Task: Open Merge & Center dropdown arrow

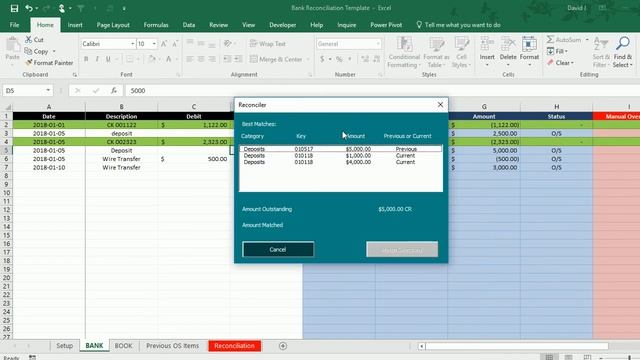Action: click(x=308, y=59)
